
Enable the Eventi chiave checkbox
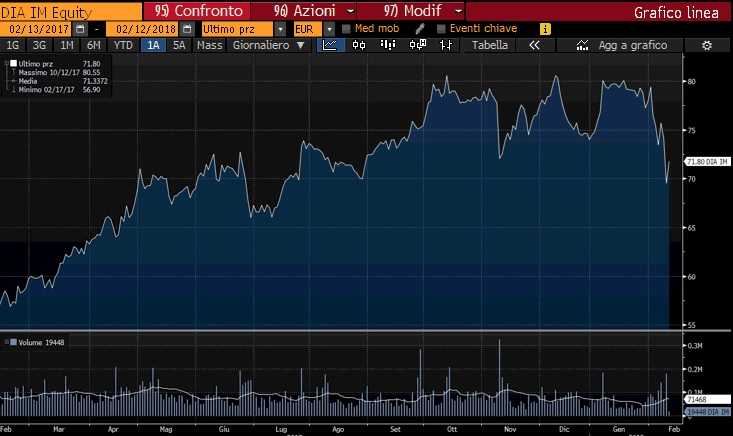441,29
